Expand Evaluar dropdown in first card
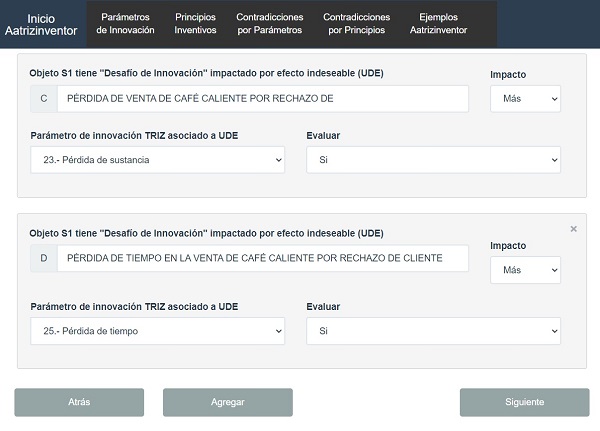 433,160
